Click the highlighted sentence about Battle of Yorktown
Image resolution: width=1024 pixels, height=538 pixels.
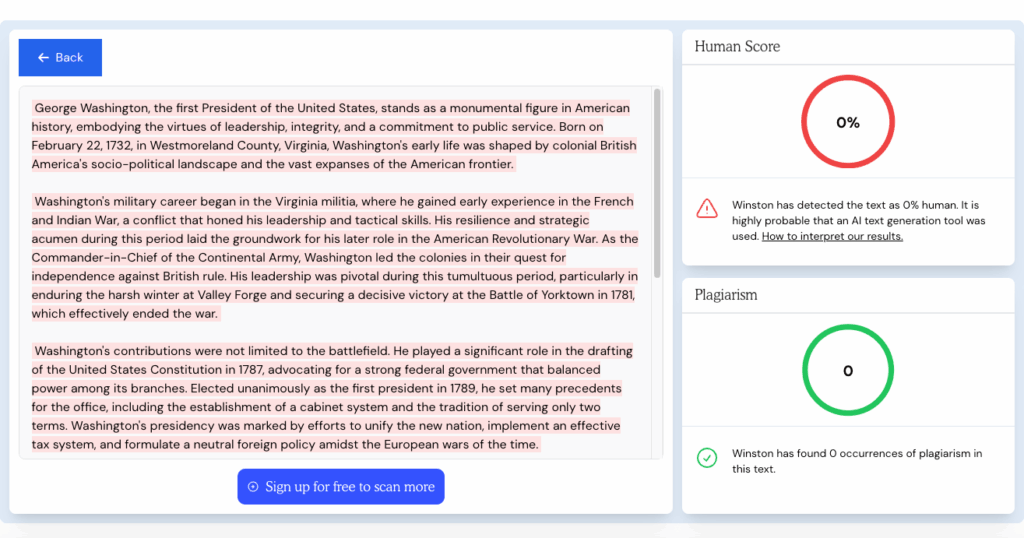(x=334, y=294)
